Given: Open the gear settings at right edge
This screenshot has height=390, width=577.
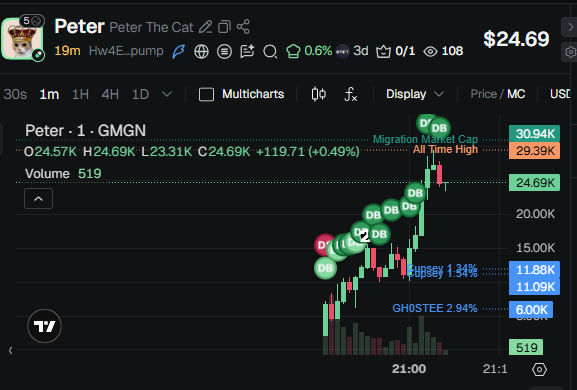Looking at the screenshot, I should click(x=570, y=52).
